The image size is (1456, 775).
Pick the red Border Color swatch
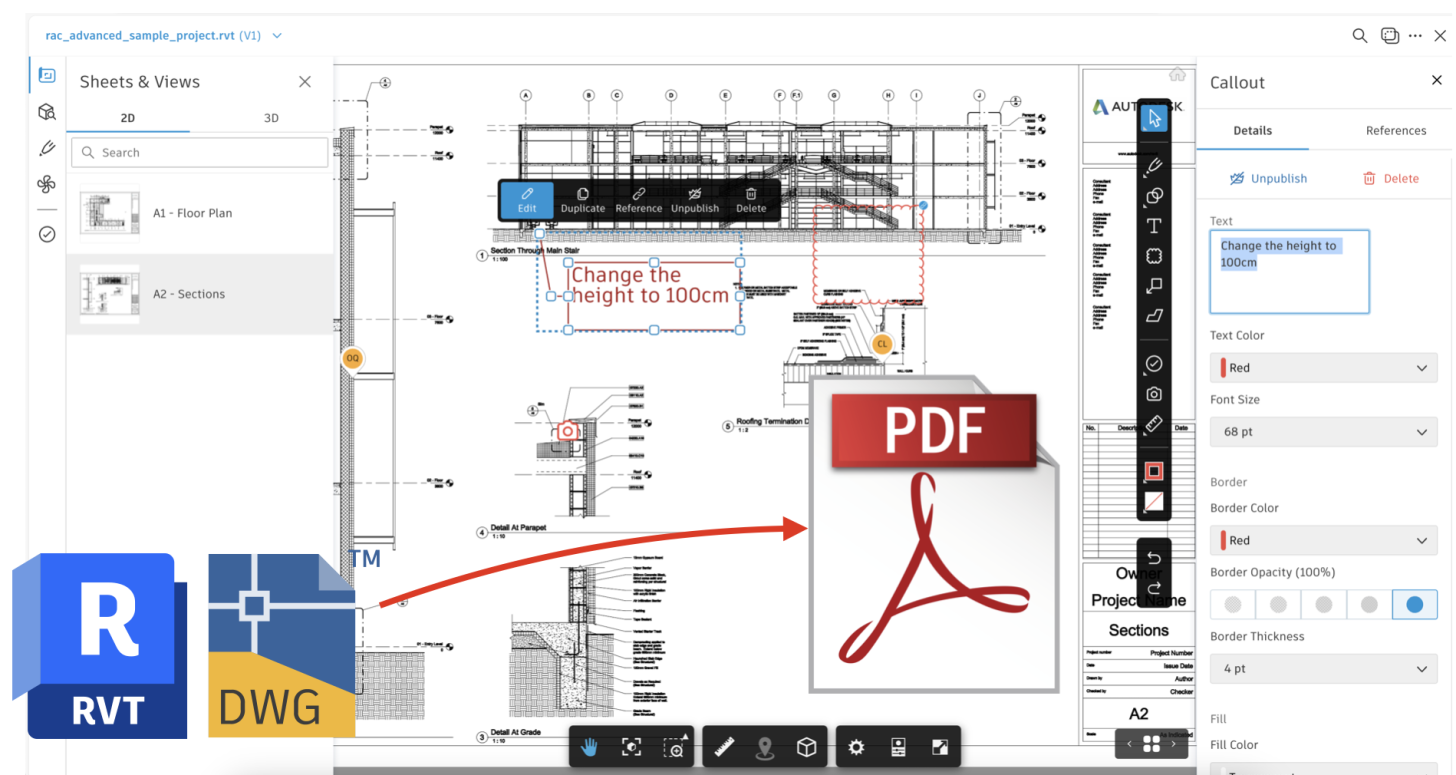[x=1323, y=540]
